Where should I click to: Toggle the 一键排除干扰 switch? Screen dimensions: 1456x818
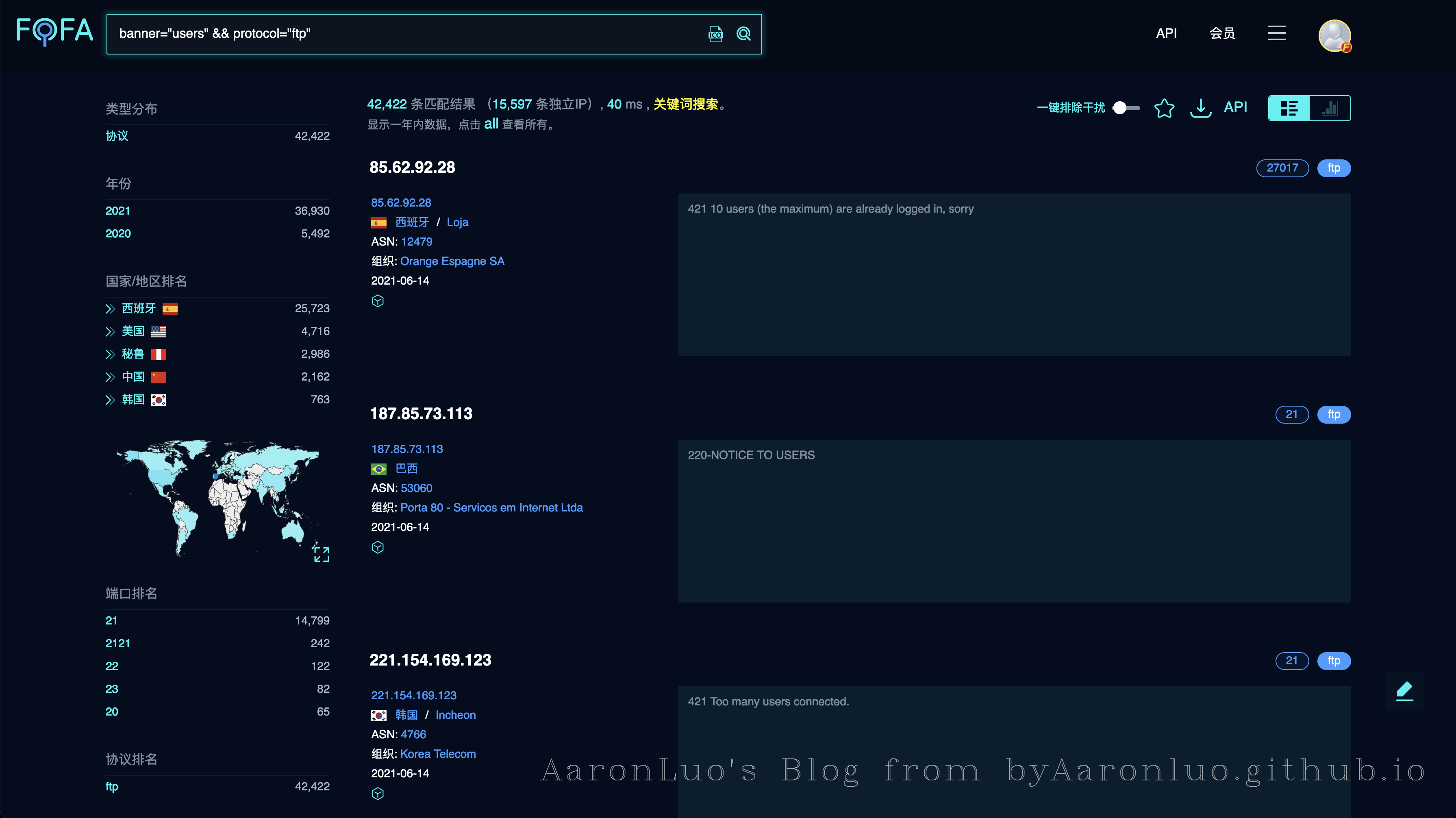1126,107
